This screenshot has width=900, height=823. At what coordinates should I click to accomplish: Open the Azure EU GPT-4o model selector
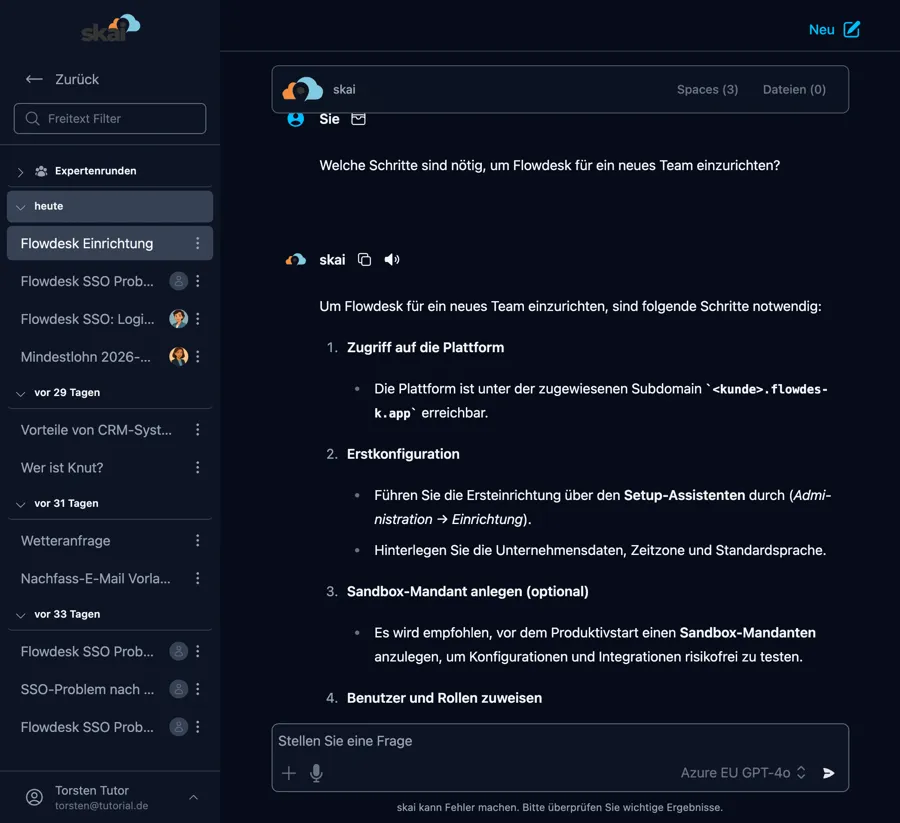coord(743,773)
